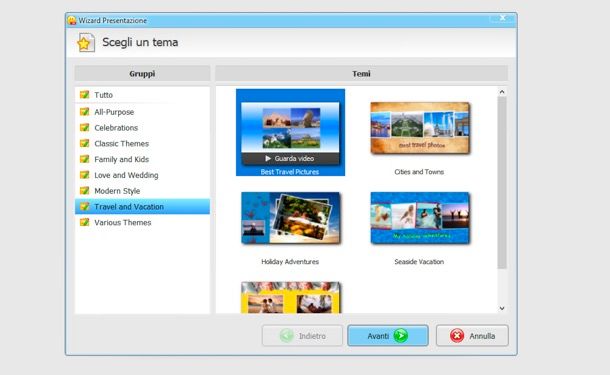This screenshot has height=375, width=610.
Task: Click the green arrow icon on Avanti
Action: (400, 335)
